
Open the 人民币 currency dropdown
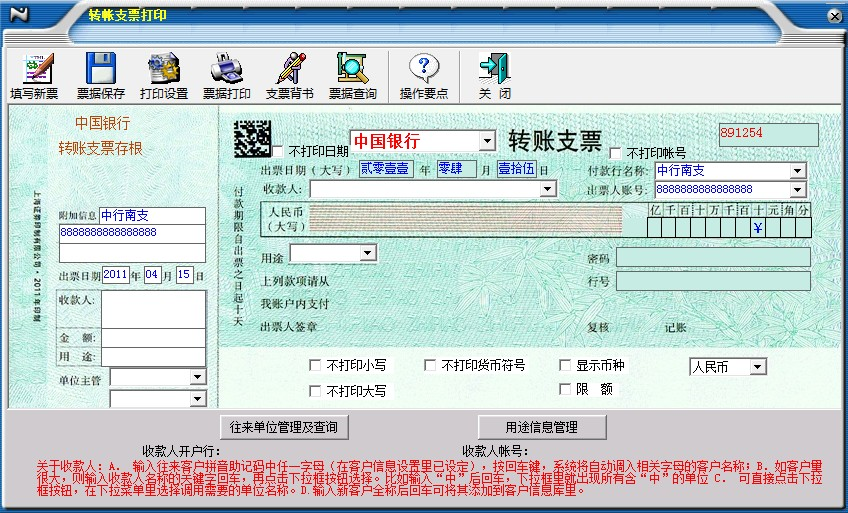pyautogui.click(x=757, y=367)
